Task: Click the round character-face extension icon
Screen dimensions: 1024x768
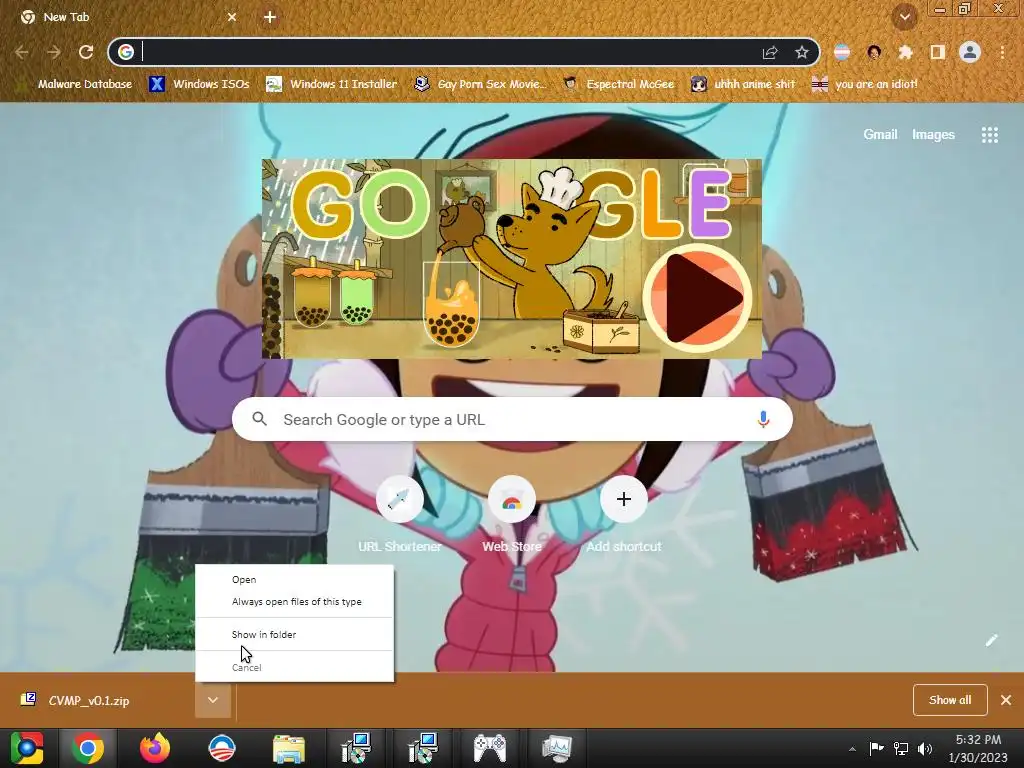Action: pyautogui.click(x=874, y=52)
